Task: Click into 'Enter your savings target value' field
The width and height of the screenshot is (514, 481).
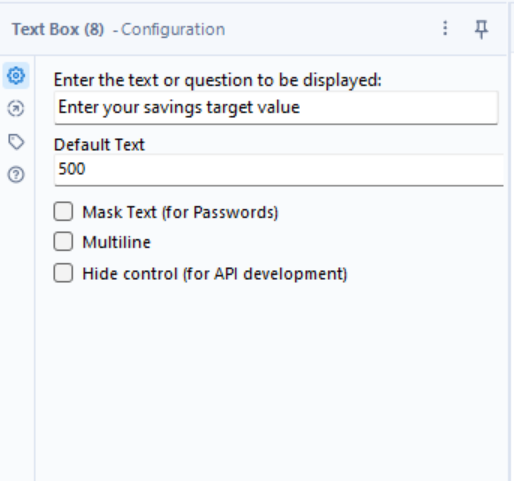Action: [276, 108]
